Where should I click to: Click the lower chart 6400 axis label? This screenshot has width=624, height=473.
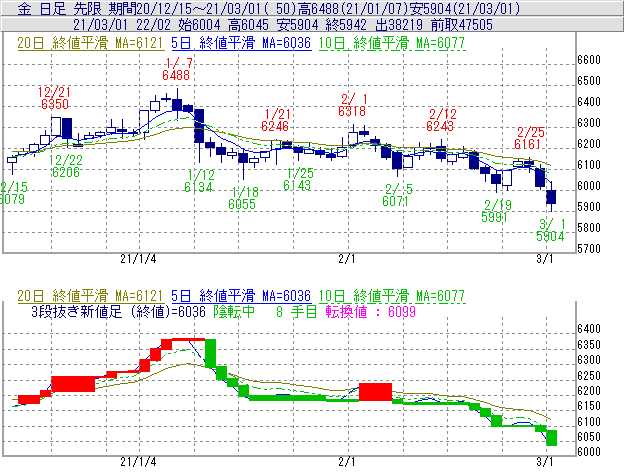tap(589, 329)
